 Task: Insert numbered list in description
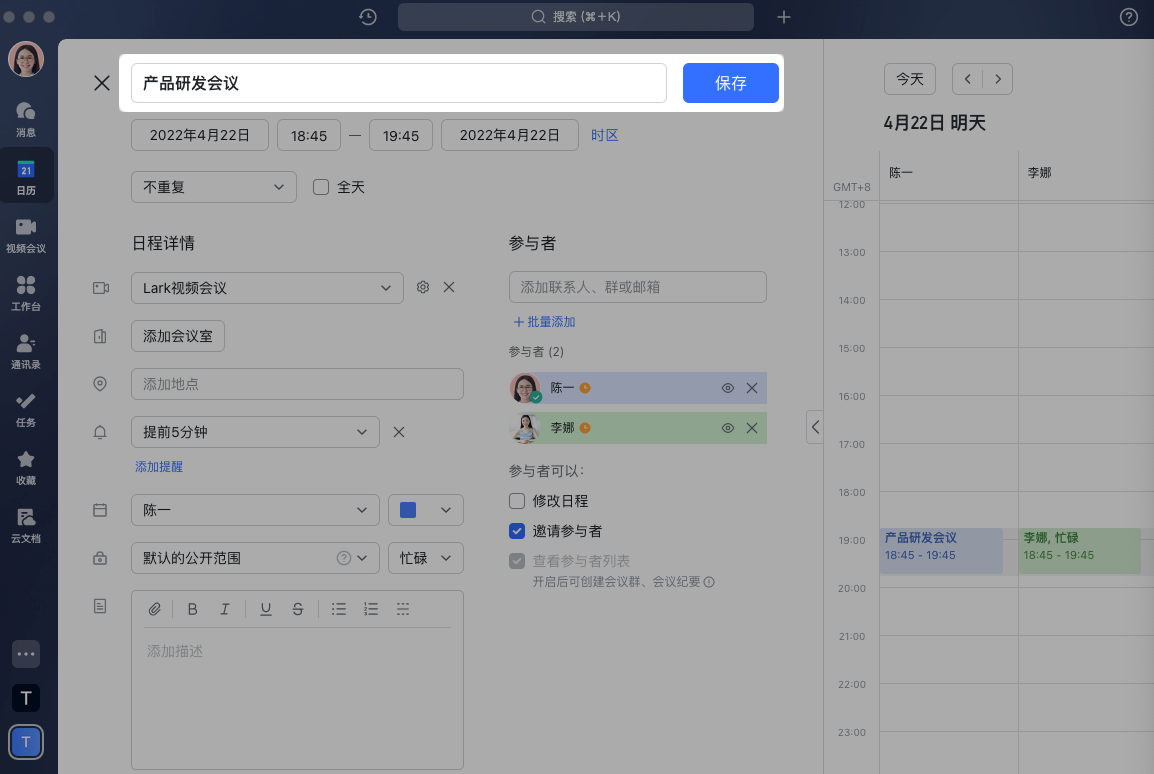371,608
